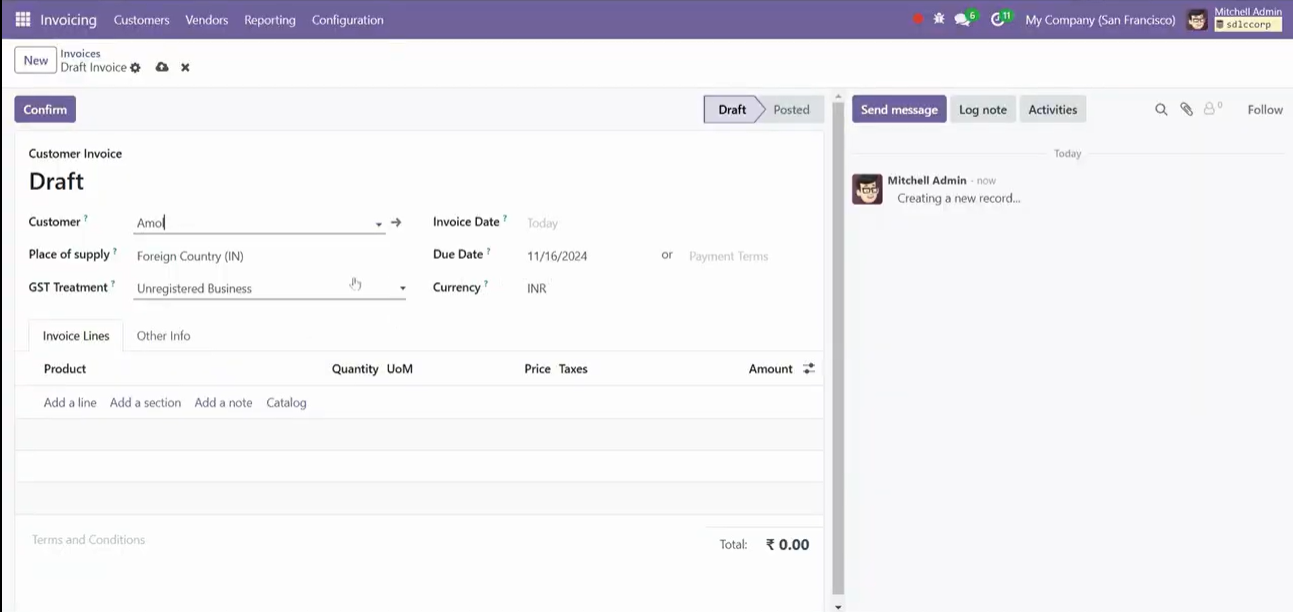Click Add a section
1293x612 pixels.
[145, 403]
